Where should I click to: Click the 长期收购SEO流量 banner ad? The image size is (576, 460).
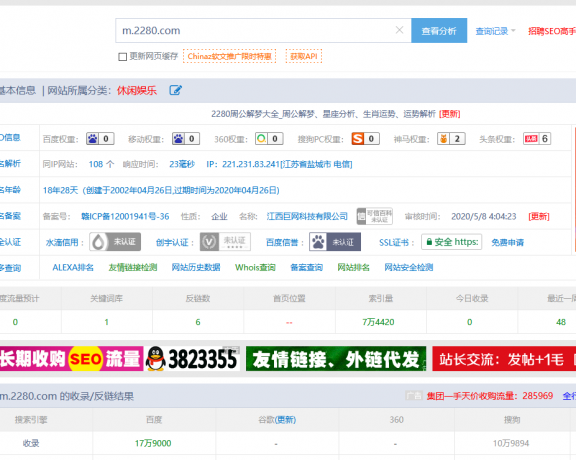coord(72,359)
